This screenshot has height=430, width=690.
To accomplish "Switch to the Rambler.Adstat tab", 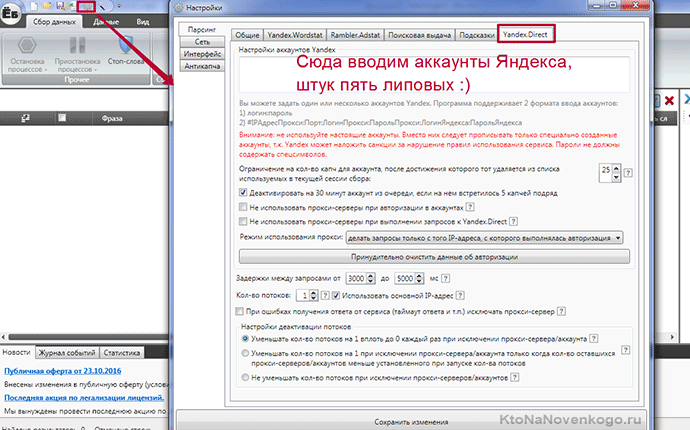I will (355, 35).
